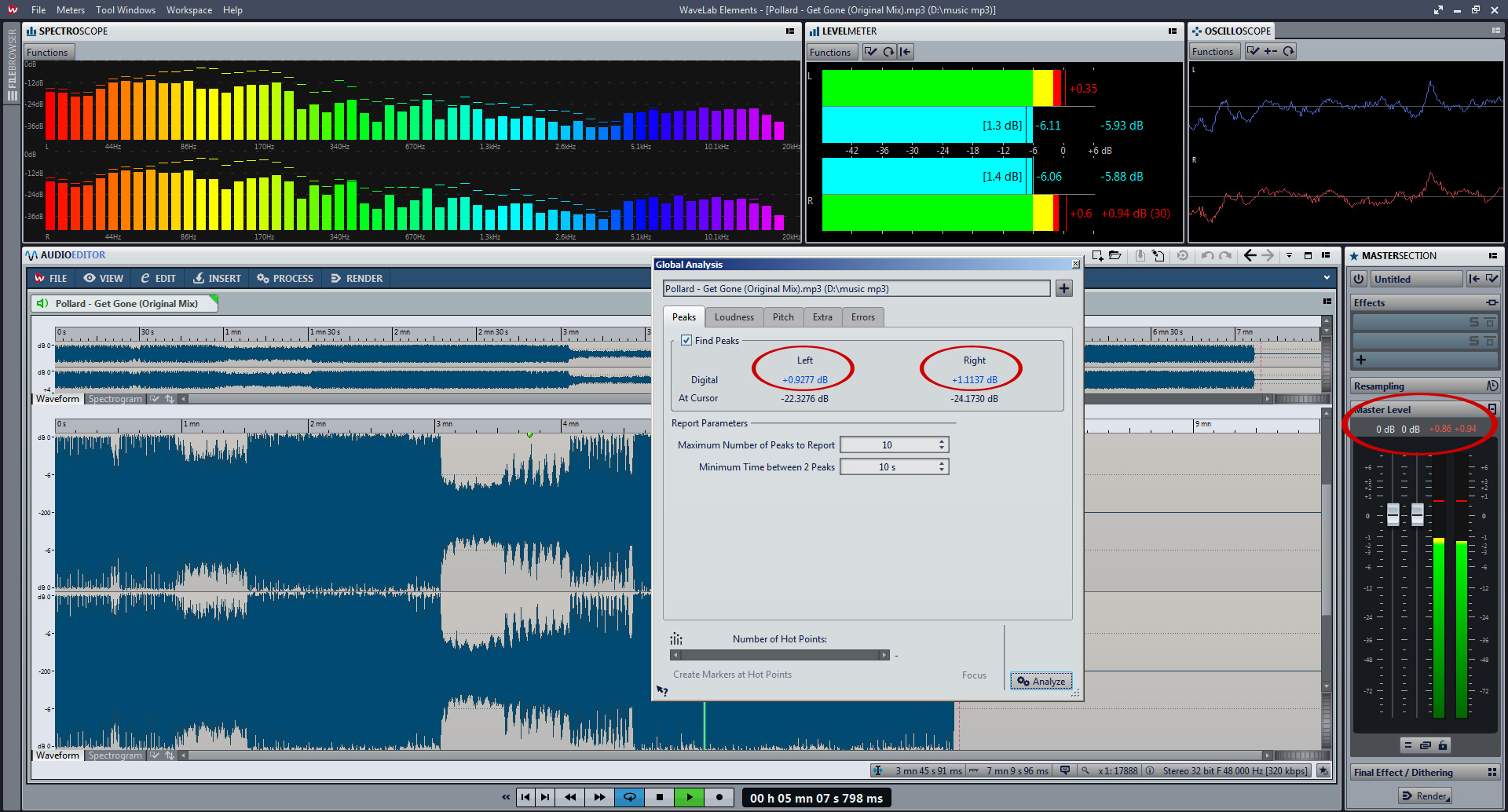Open the Level Meter panel options menu
Image resolution: width=1508 pixels, height=812 pixels.
[x=1173, y=31]
